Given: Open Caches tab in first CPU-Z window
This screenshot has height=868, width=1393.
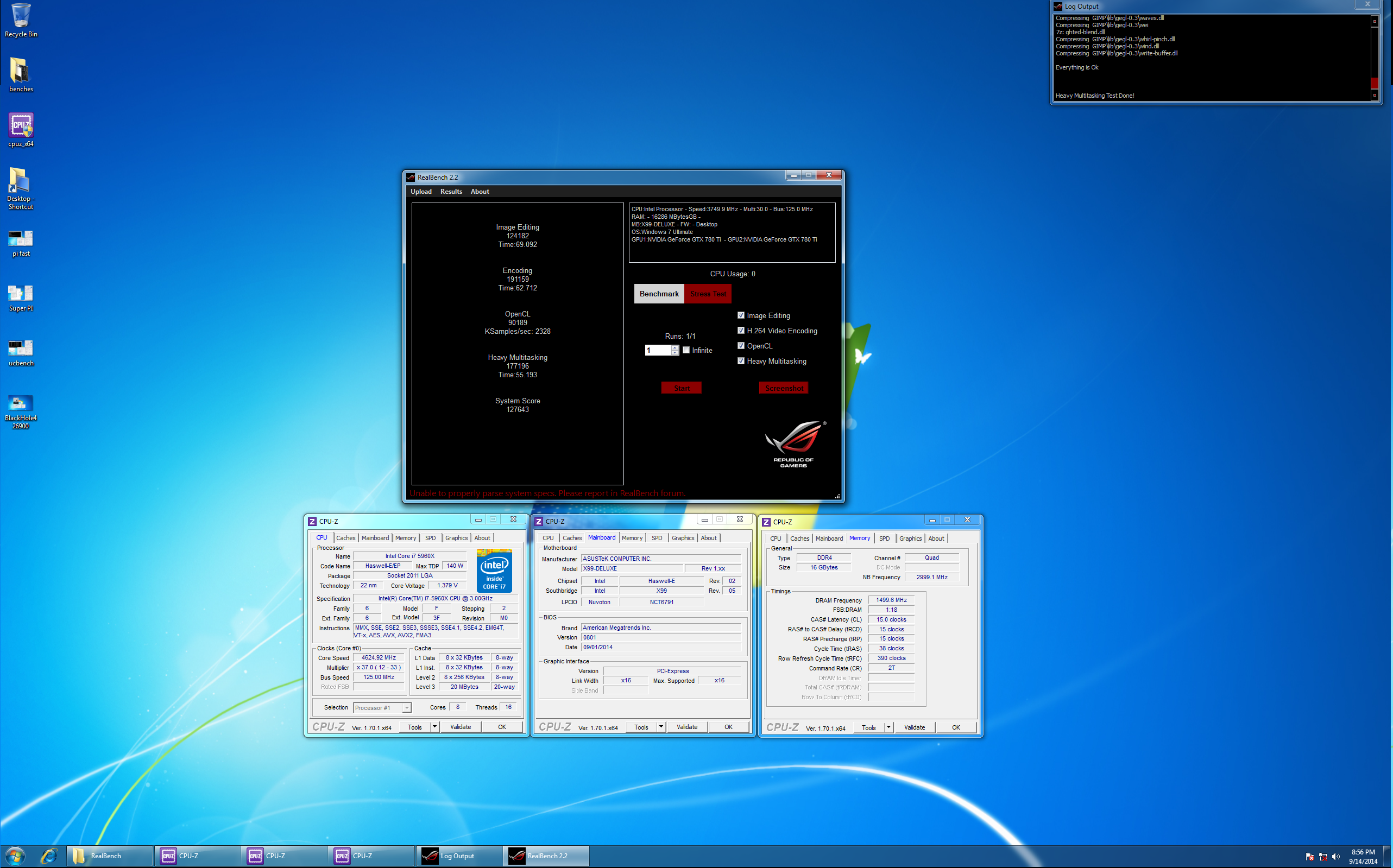Looking at the screenshot, I should (x=345, y=538).
